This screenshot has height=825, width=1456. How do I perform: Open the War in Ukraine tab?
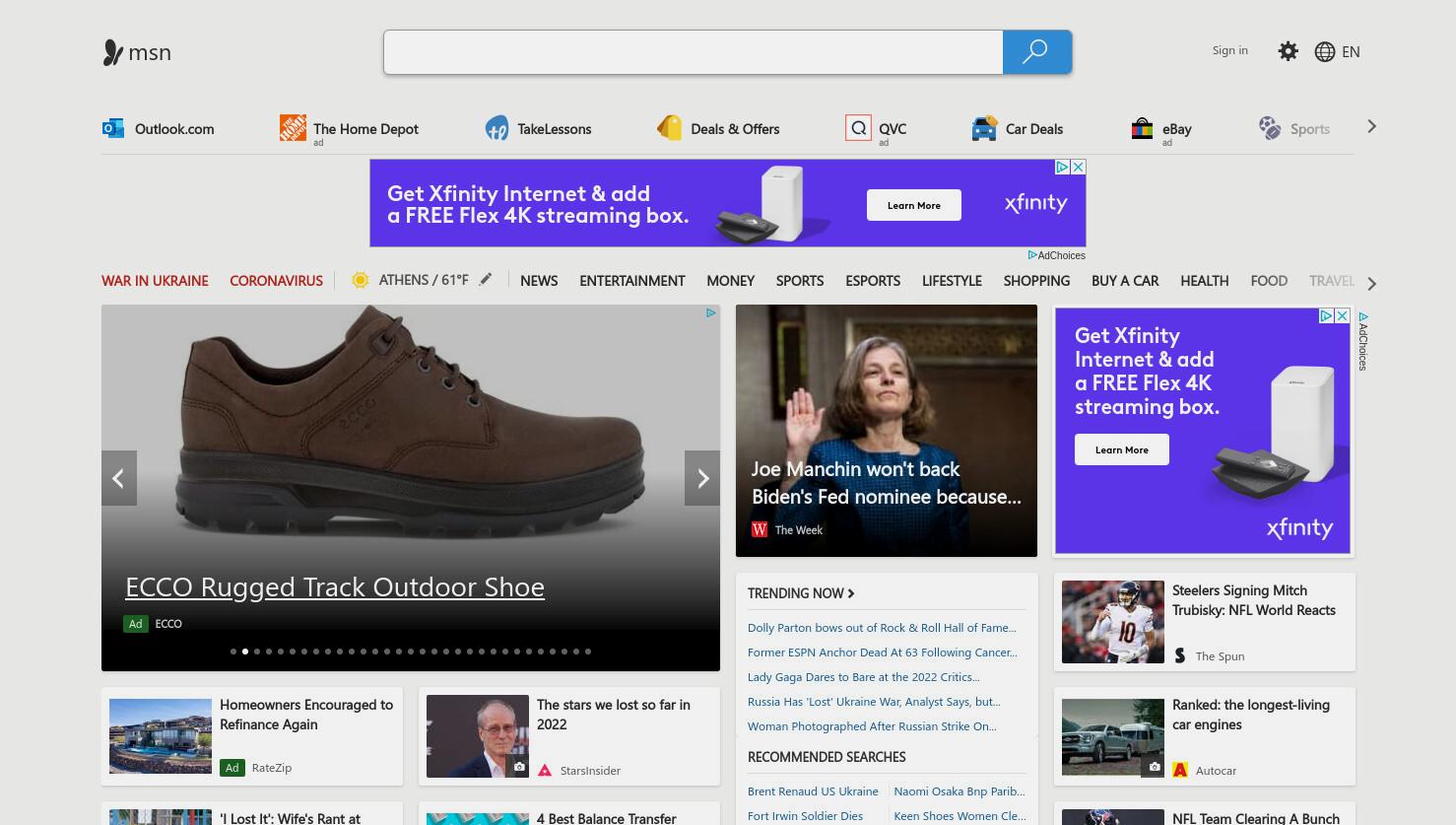(155, 281)
